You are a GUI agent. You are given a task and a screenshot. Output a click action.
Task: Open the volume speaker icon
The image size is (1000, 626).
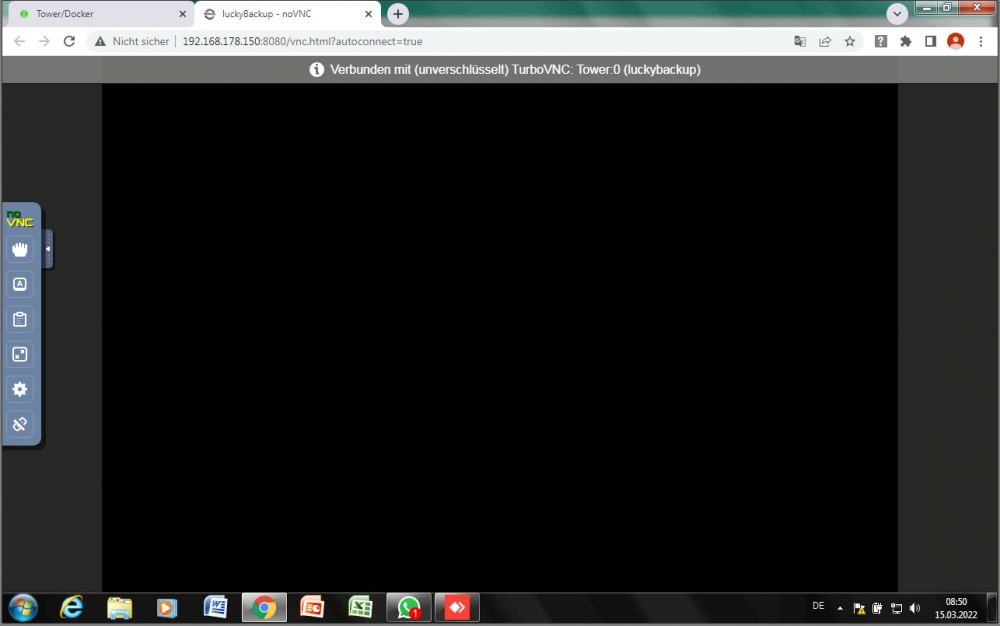coord(915,608)
